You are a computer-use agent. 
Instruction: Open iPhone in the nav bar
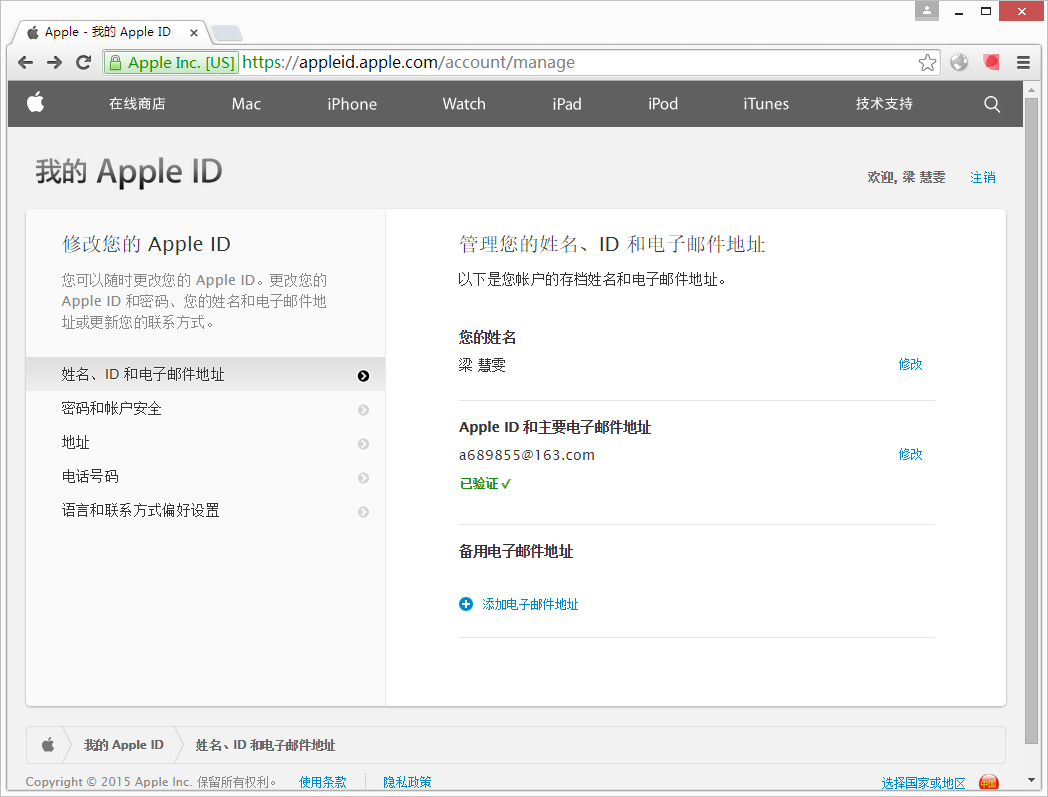click(352, 104)
